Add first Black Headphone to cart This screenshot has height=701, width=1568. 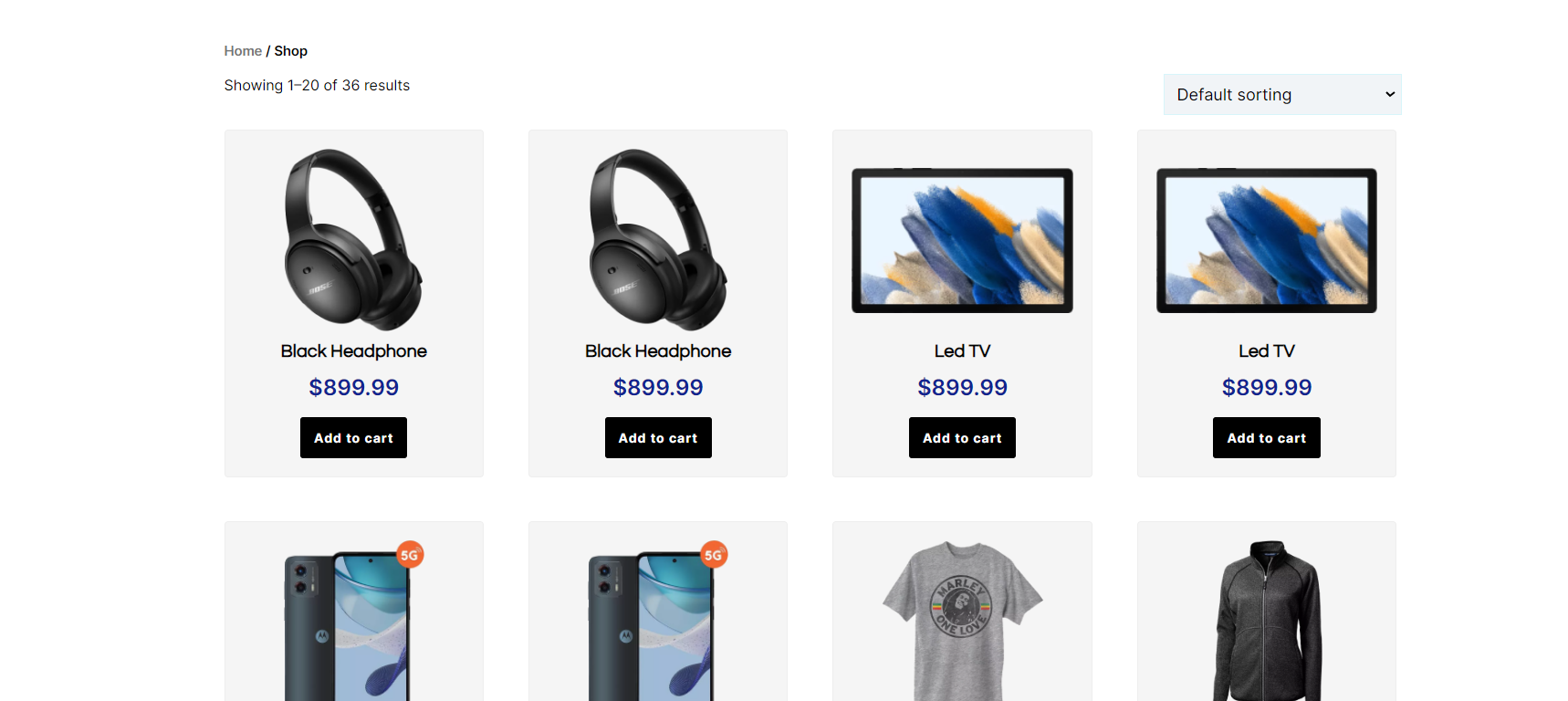[353, 438]
